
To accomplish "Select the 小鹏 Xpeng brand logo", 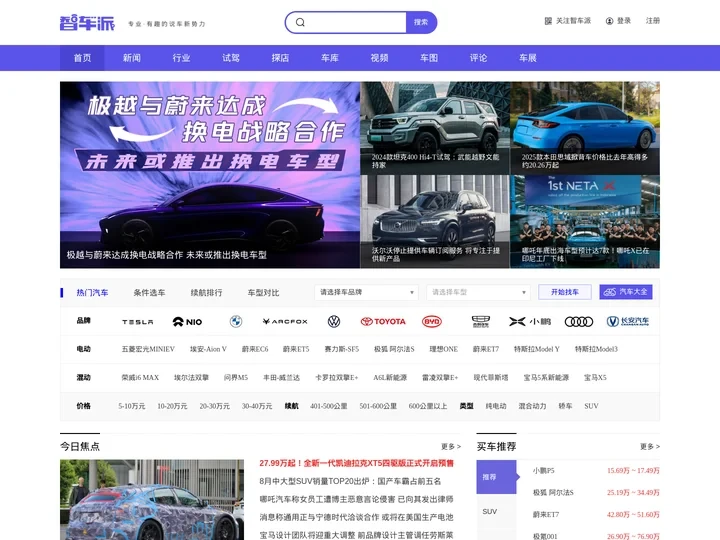I will (x=530, y=321).
